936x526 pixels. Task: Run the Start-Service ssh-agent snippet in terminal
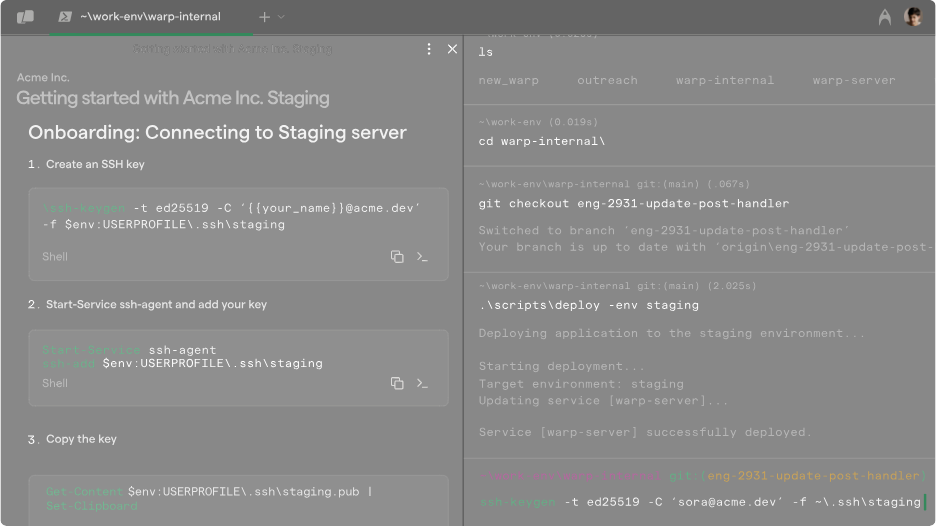[422, 383]
